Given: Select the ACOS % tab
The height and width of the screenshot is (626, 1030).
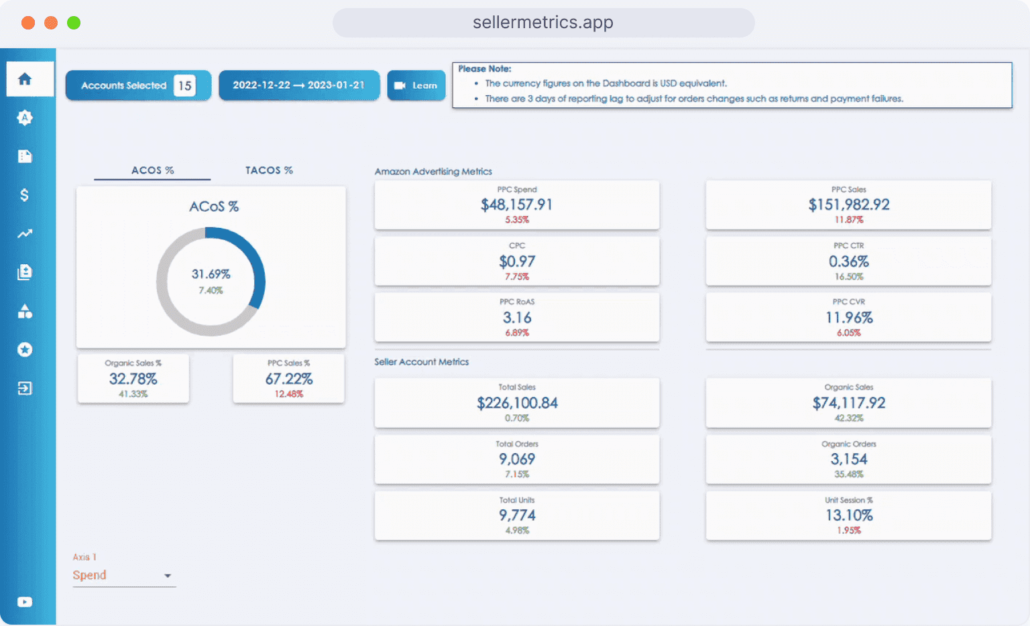Looking at the screenshot, I should click(x=151, y=170).
